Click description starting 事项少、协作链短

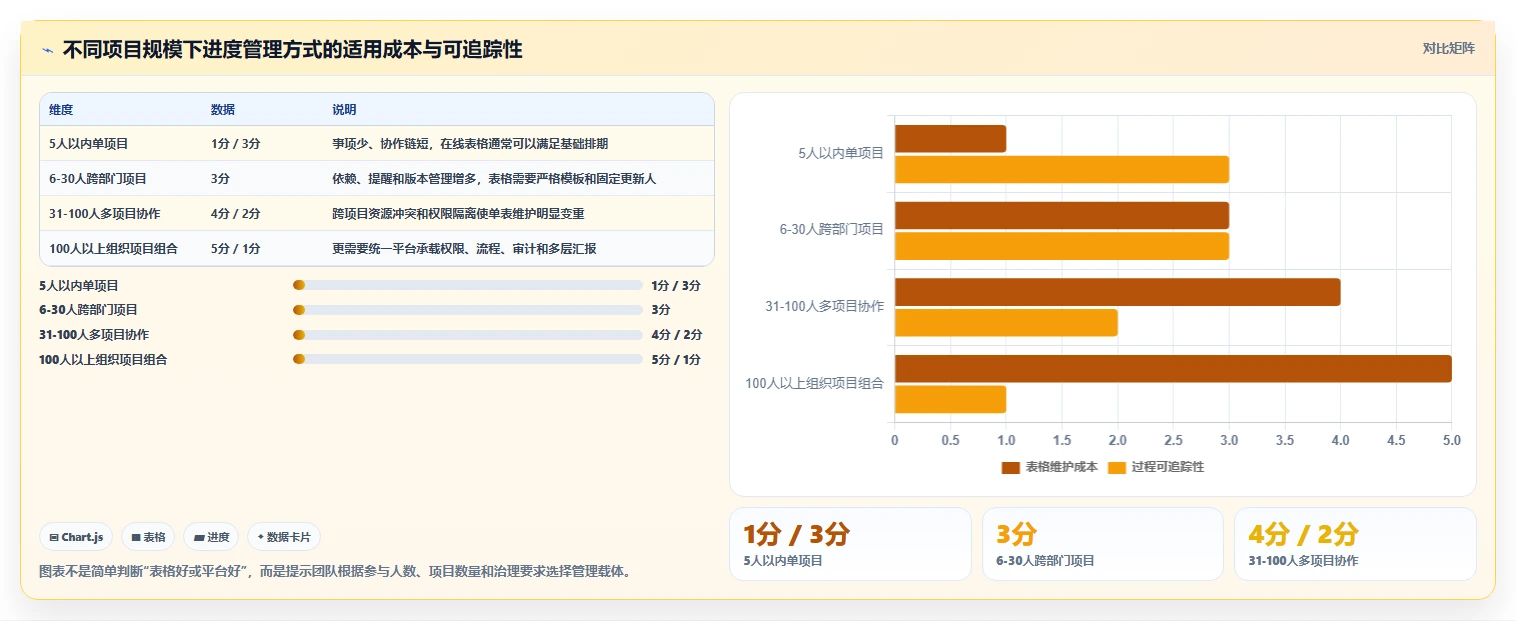point(470,144)
